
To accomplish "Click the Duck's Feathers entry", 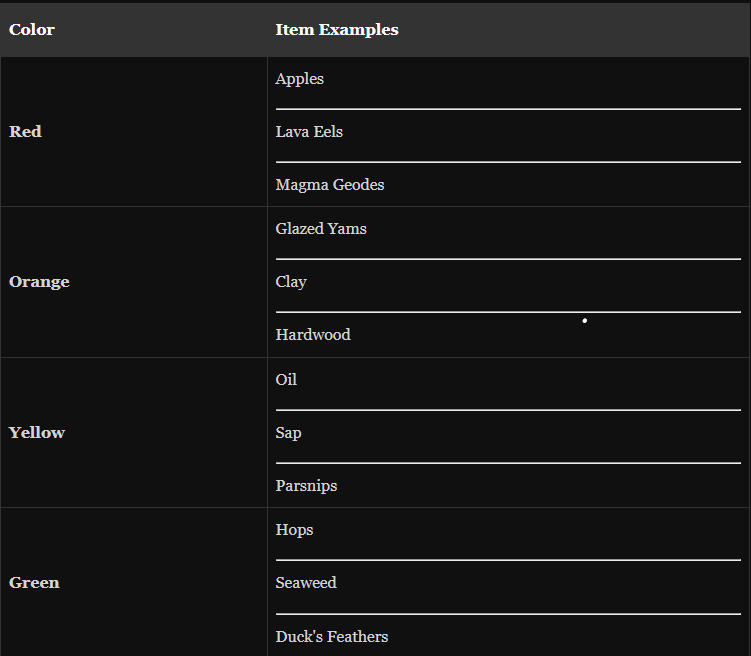I will click(x=332, y=637).
